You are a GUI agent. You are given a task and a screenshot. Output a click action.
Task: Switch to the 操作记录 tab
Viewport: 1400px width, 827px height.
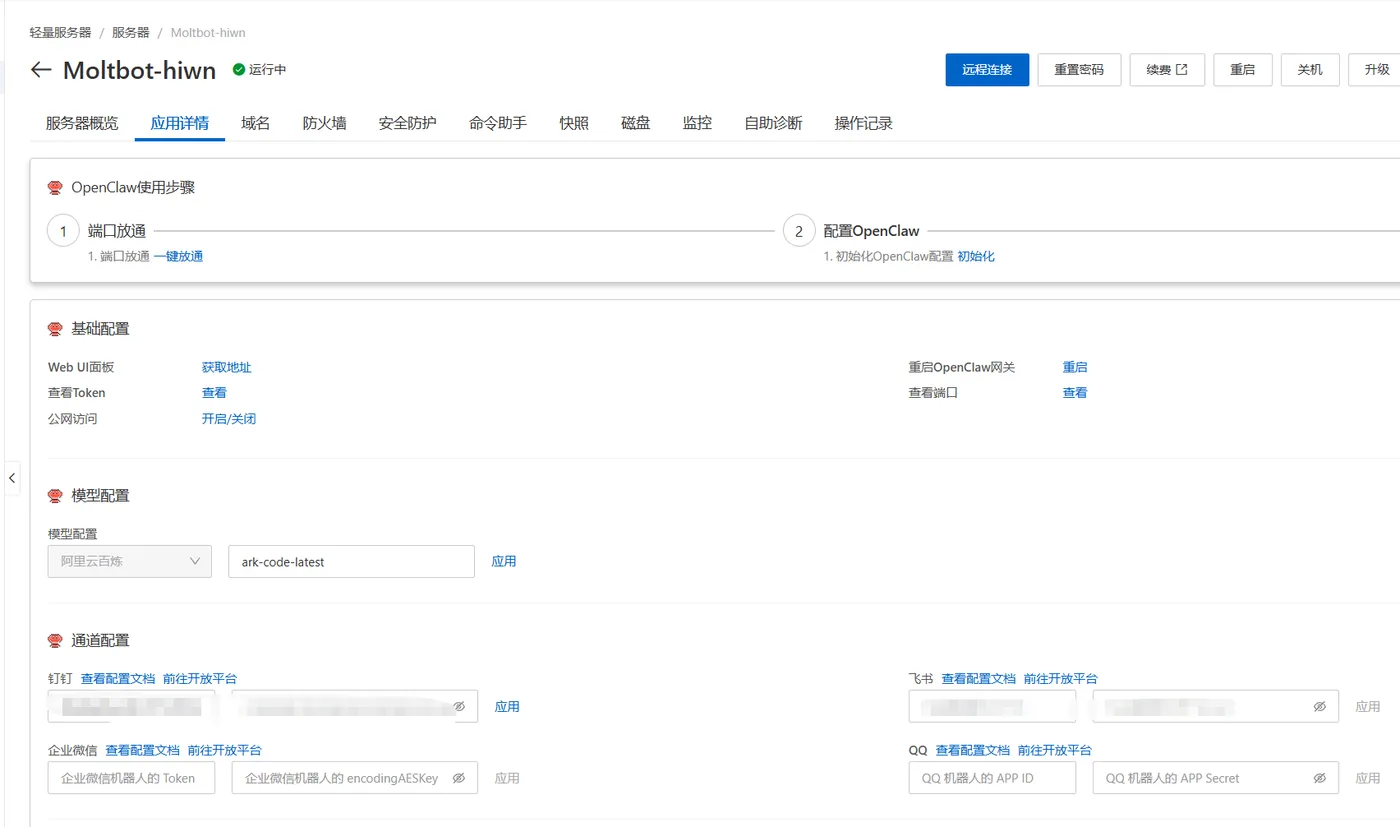864,123
